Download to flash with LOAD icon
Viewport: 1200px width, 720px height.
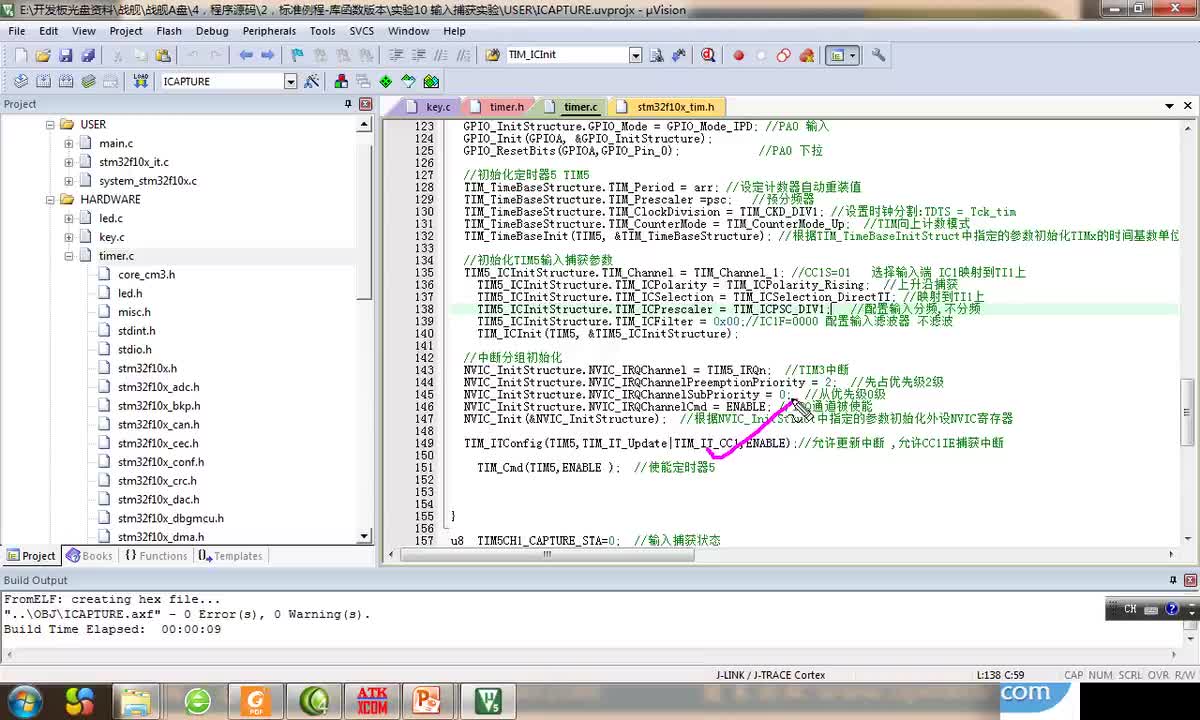coord(140,81)
